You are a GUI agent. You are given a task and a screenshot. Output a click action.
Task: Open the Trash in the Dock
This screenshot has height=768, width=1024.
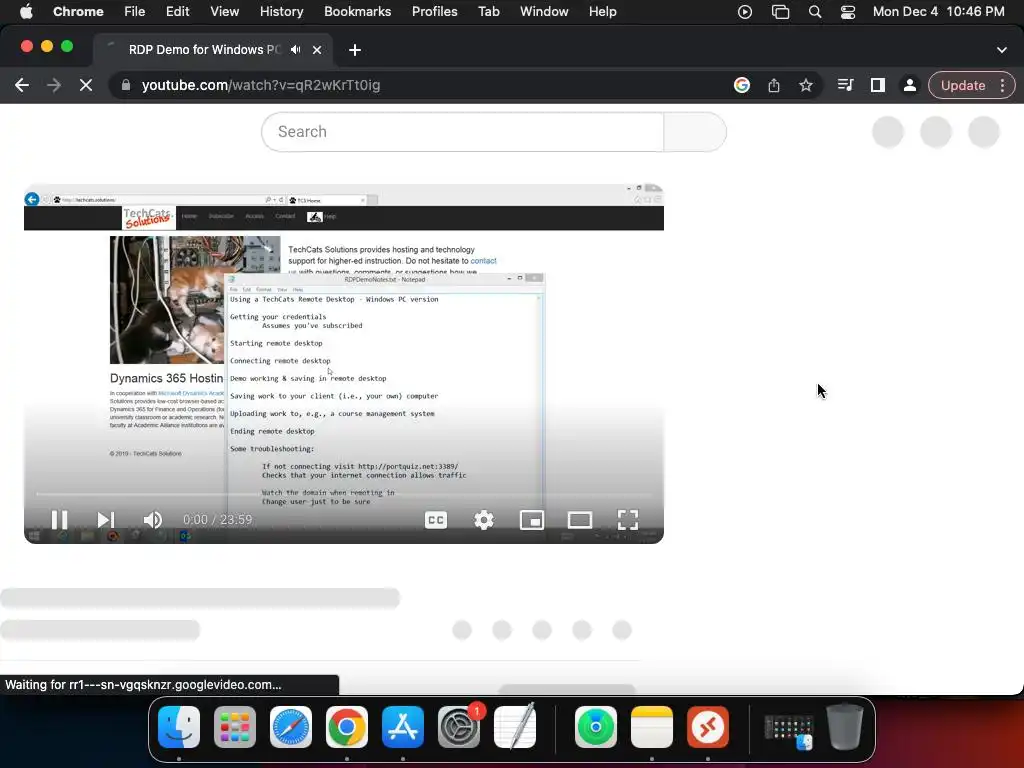click(845, 726)
